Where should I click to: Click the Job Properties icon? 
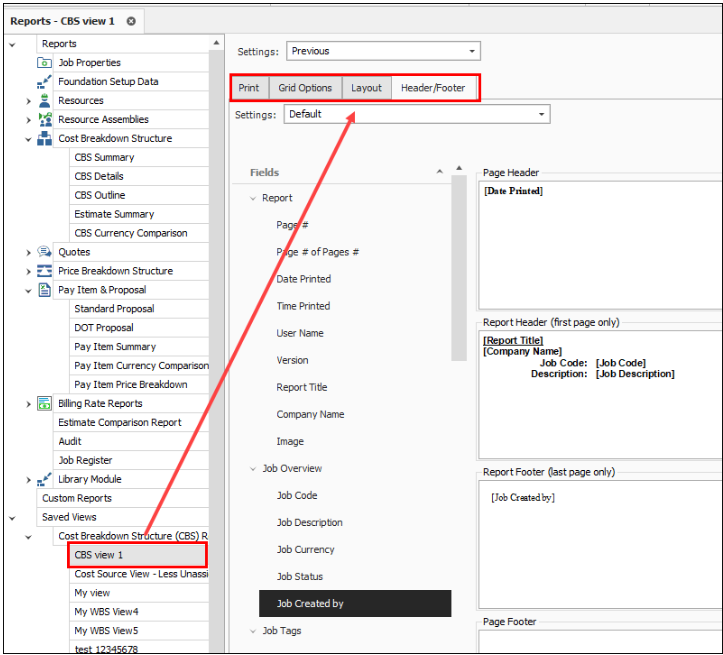pos(45,63)
